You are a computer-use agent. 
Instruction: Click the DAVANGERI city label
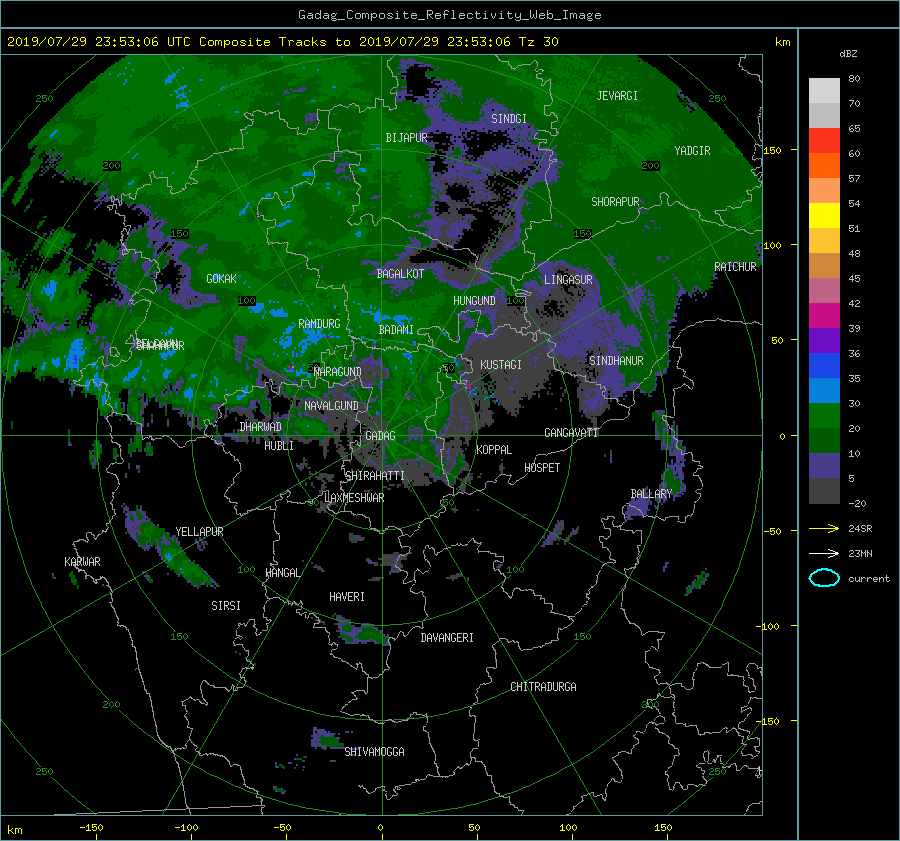[x=447, y=638]
